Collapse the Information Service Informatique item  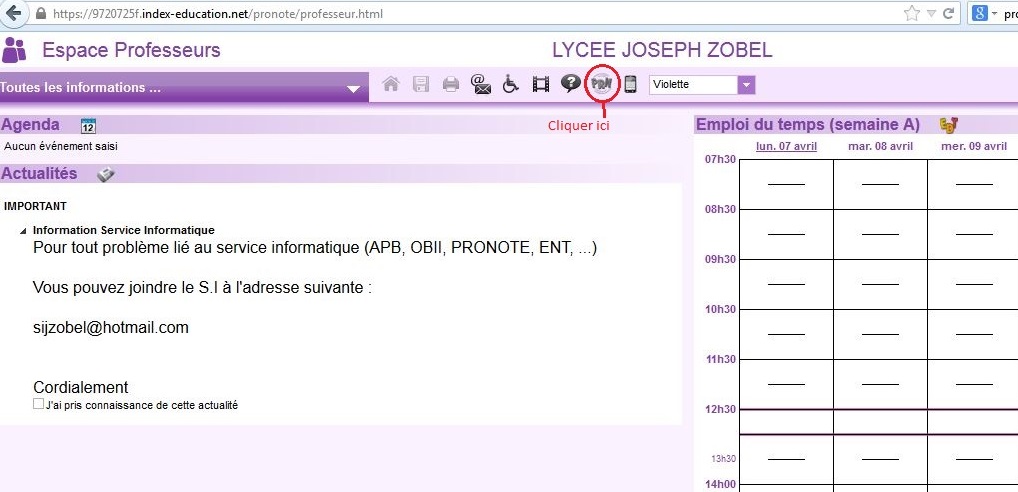[x=23, y=231]
